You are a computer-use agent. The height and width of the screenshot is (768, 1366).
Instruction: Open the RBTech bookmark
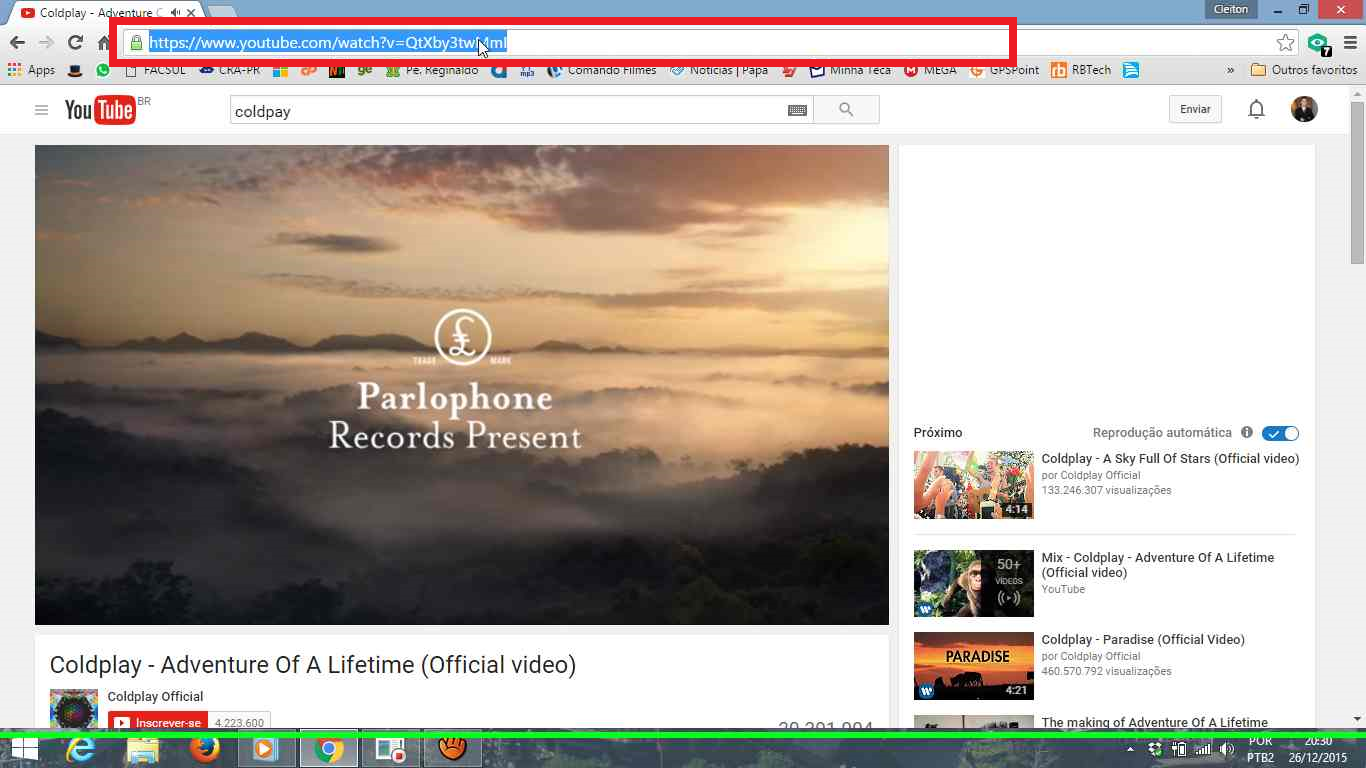1081,70
